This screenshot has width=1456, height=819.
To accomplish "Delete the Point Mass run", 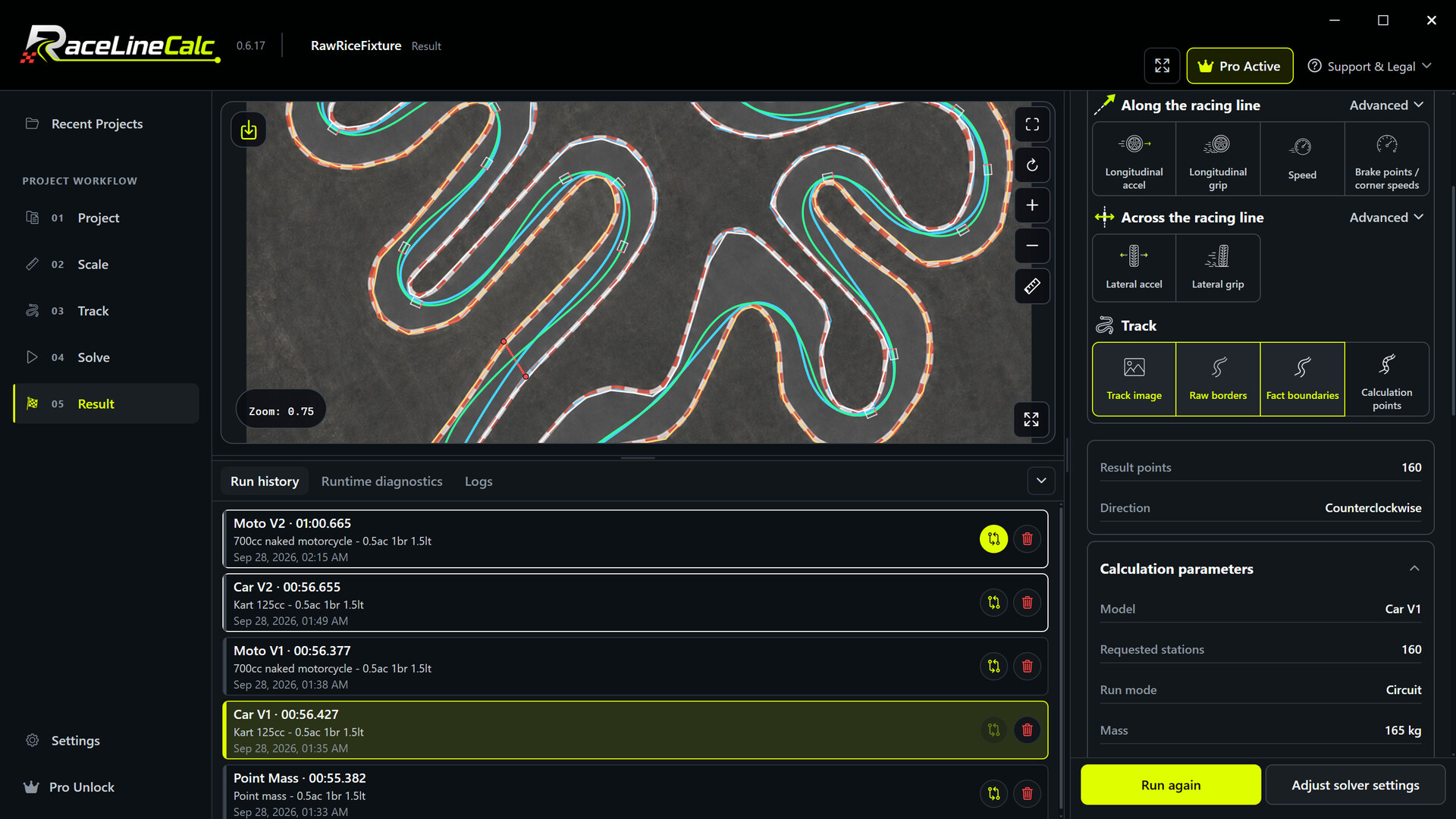I will point(1028,794).
